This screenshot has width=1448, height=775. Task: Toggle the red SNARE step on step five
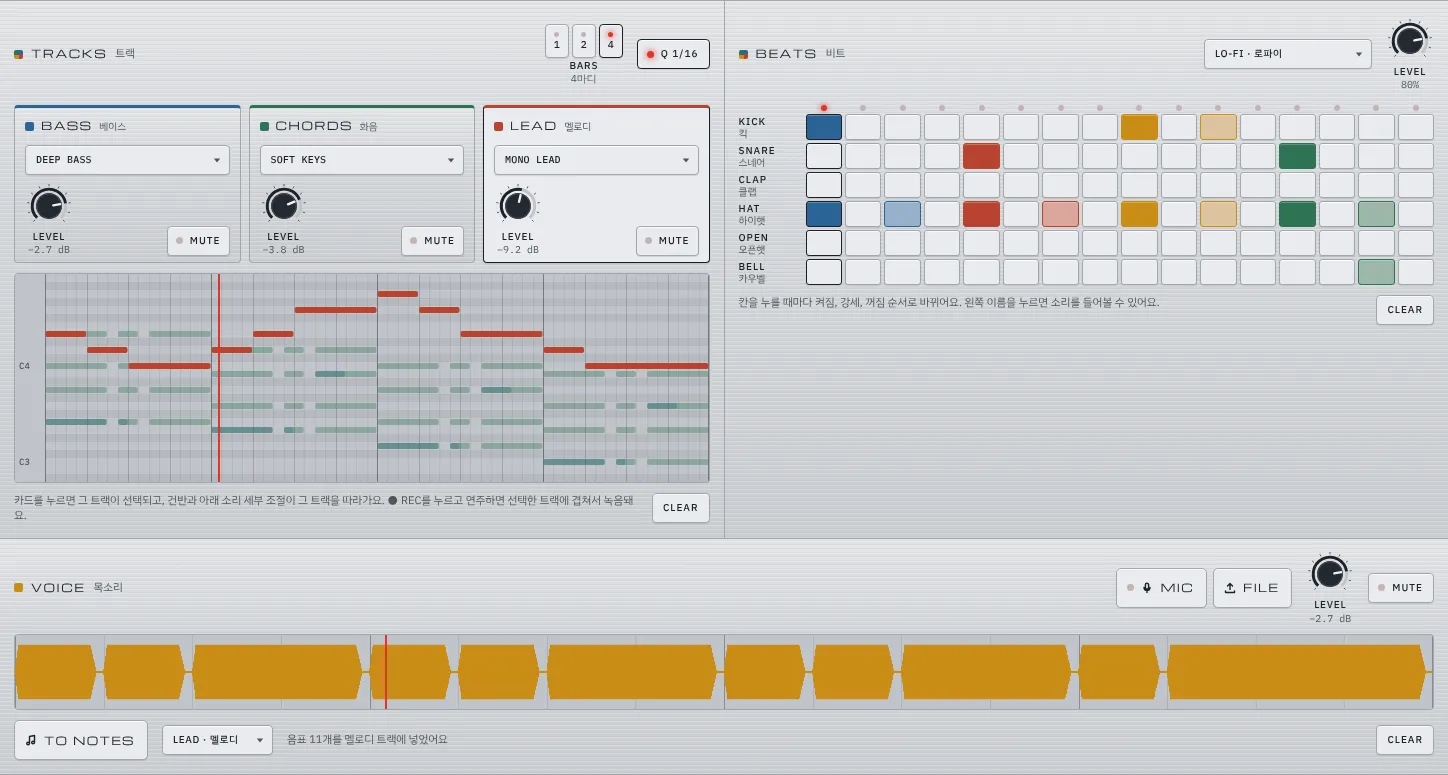[982, 156]
